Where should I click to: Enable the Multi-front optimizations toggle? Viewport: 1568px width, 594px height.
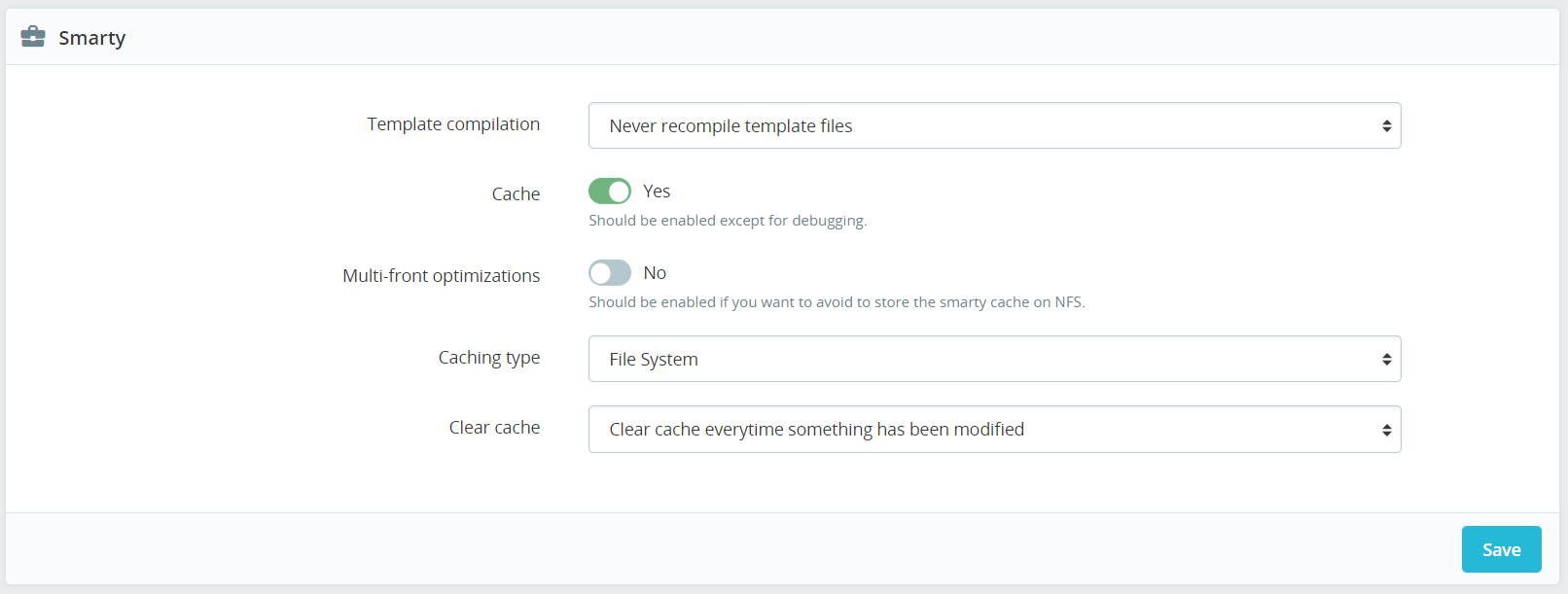coord(610,273)
